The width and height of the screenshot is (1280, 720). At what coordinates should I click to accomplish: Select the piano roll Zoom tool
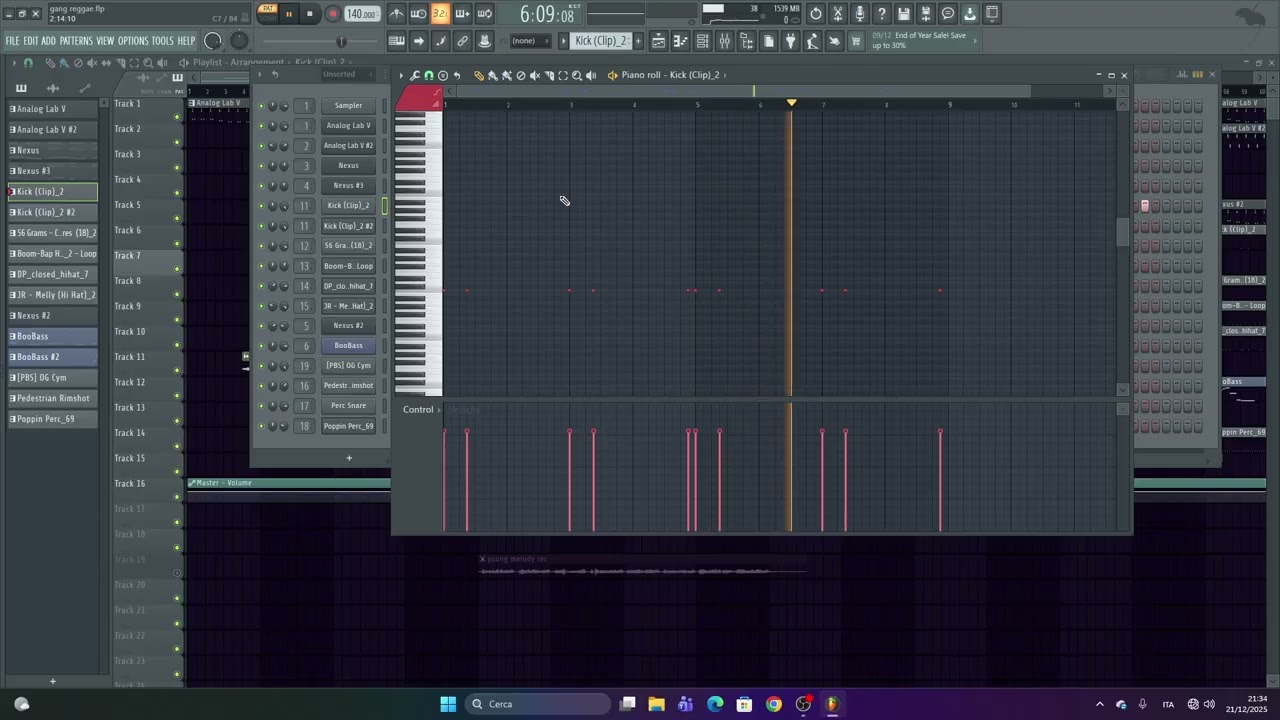[x=577, y=75]
